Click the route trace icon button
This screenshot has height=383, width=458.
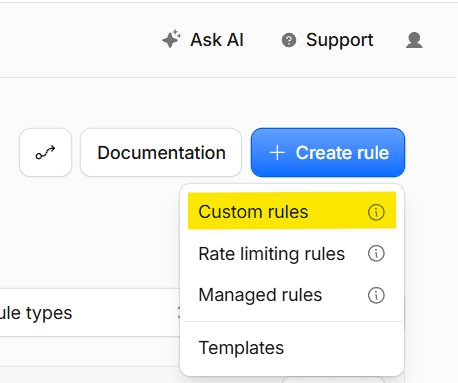click(46, 153)
